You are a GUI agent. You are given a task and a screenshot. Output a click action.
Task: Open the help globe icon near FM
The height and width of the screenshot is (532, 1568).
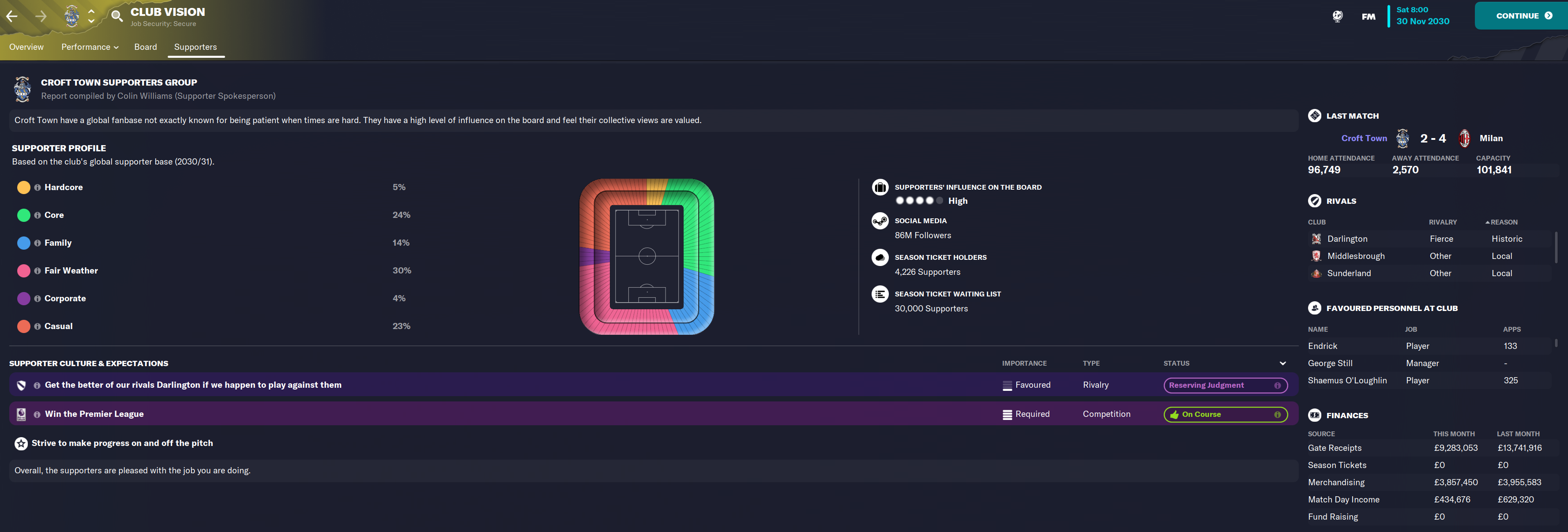tap(1337, 16)
